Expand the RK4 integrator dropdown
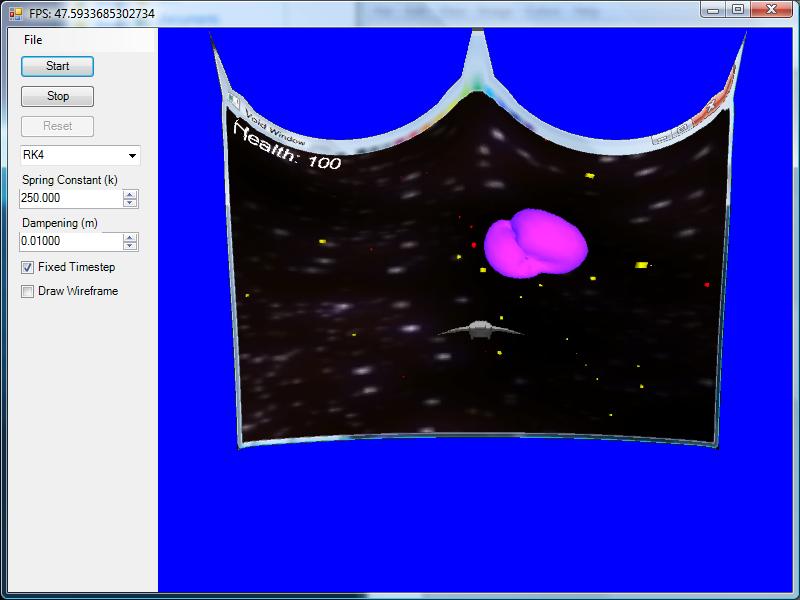Viewport: 800px width, 600px height. 132,156
